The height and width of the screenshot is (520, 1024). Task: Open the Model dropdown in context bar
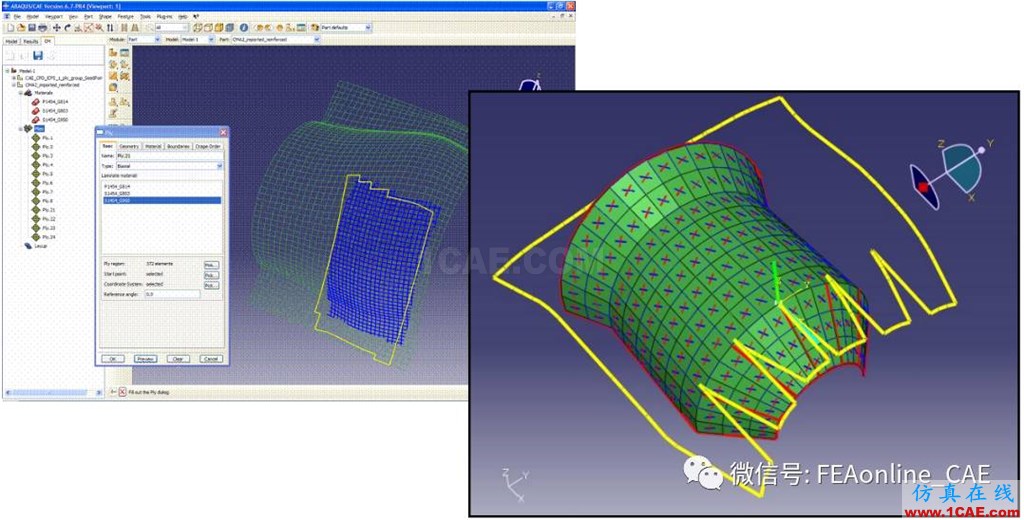pos(197,39)
